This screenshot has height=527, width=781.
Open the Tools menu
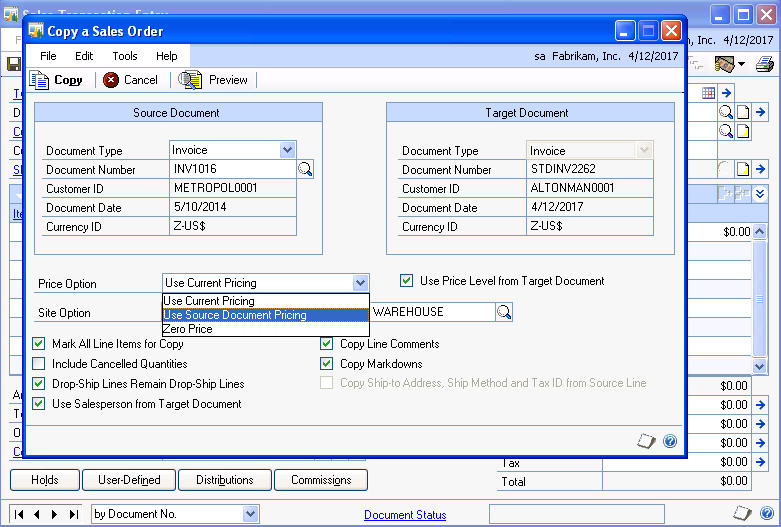[125, 56]
